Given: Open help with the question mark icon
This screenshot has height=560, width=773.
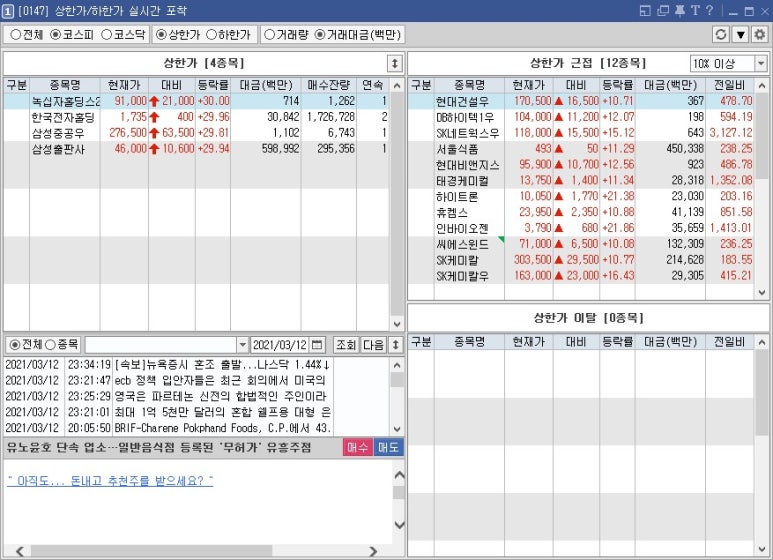Looking at the screenshot, I should coord(709,10).
